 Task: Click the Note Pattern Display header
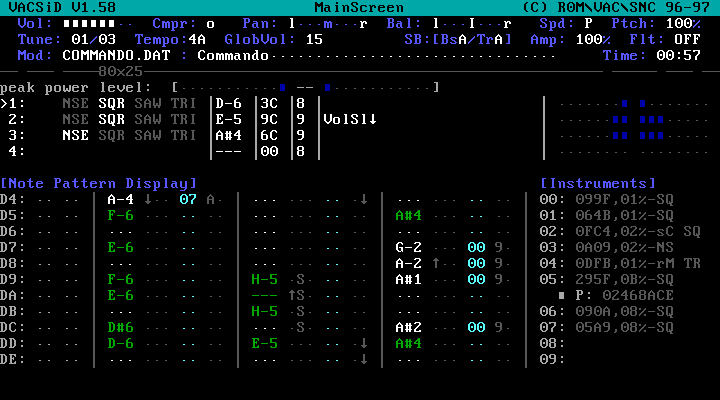point(98,184)
